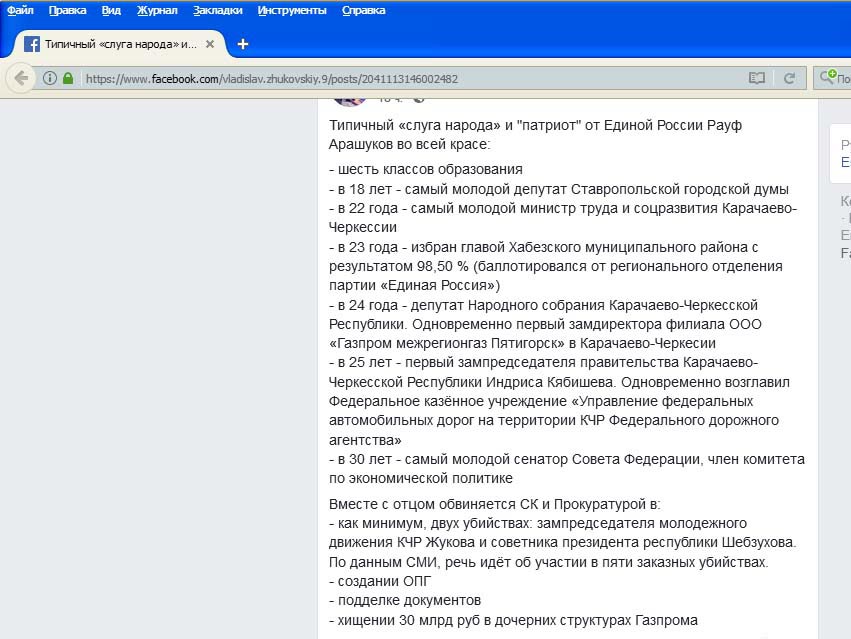Click the text «Газпром межрегионгаз Пятигорск» in the post
This screenshot has height=639, width=851.
point(448,344)
